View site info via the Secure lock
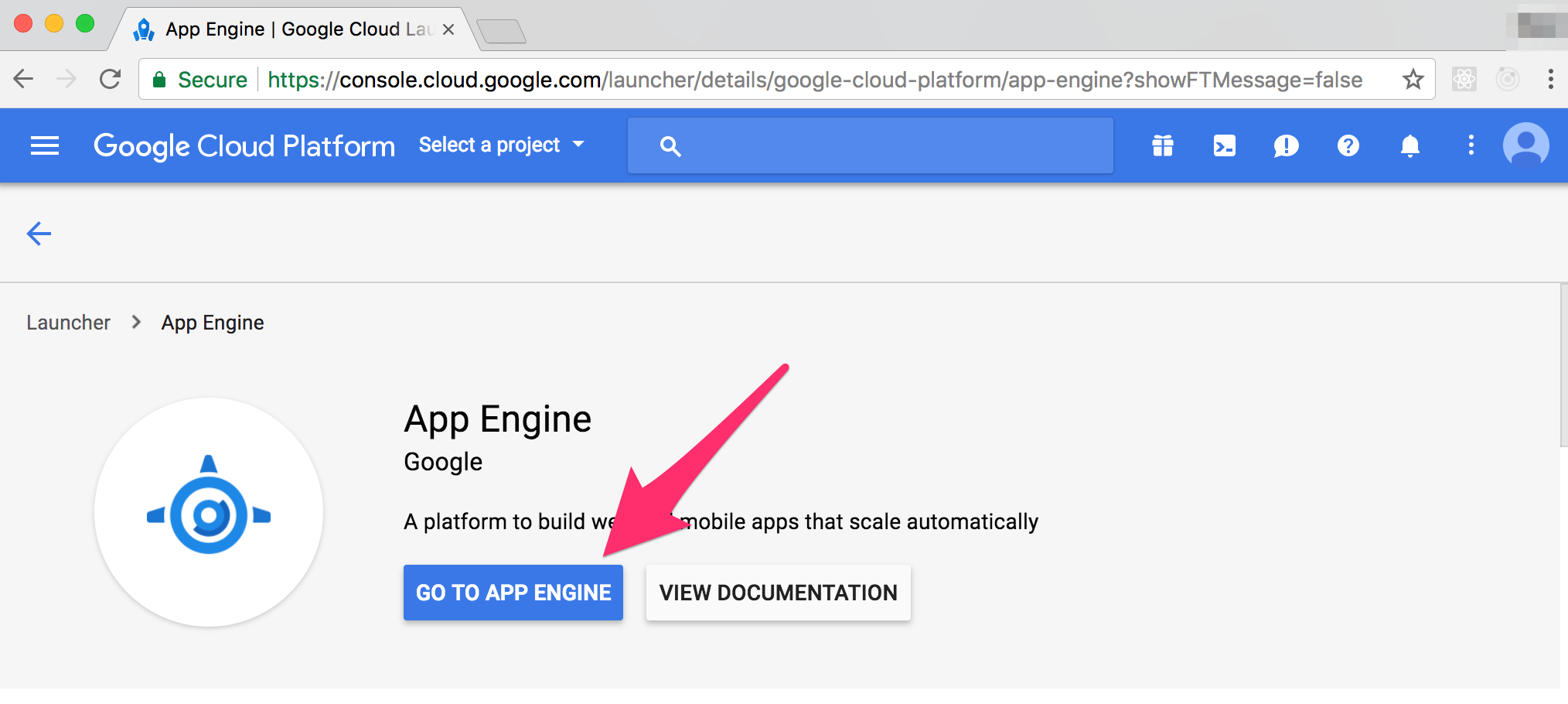 point(199,80)
